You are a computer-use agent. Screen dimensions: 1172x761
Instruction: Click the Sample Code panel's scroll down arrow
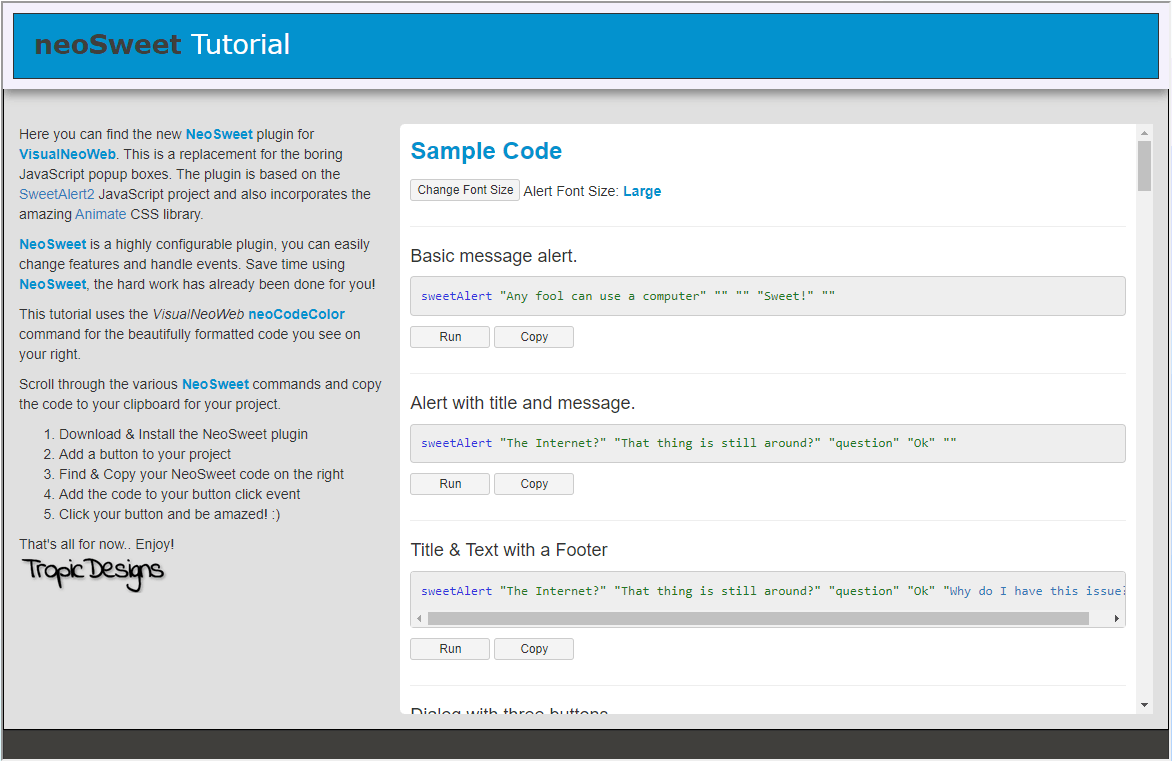1144,705
